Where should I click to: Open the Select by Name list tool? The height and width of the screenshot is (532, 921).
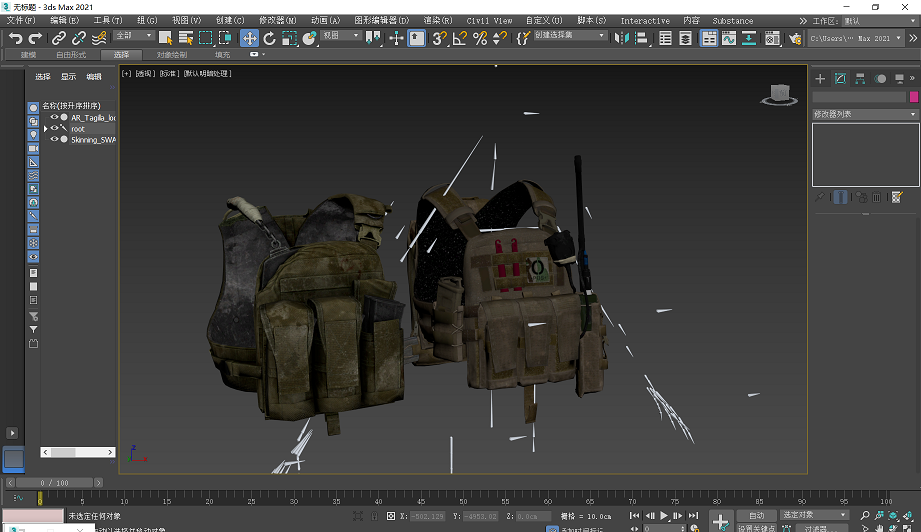point(186,38)
